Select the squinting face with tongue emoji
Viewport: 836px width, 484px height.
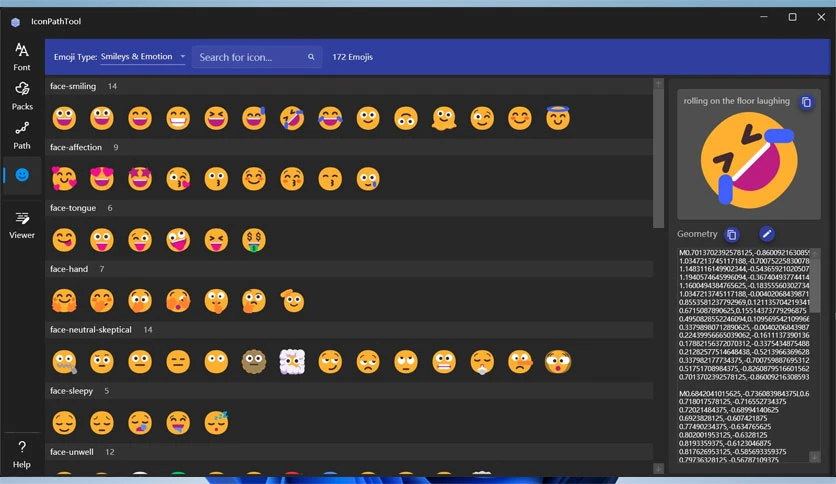pyautogui.click(x=216, y=240)
